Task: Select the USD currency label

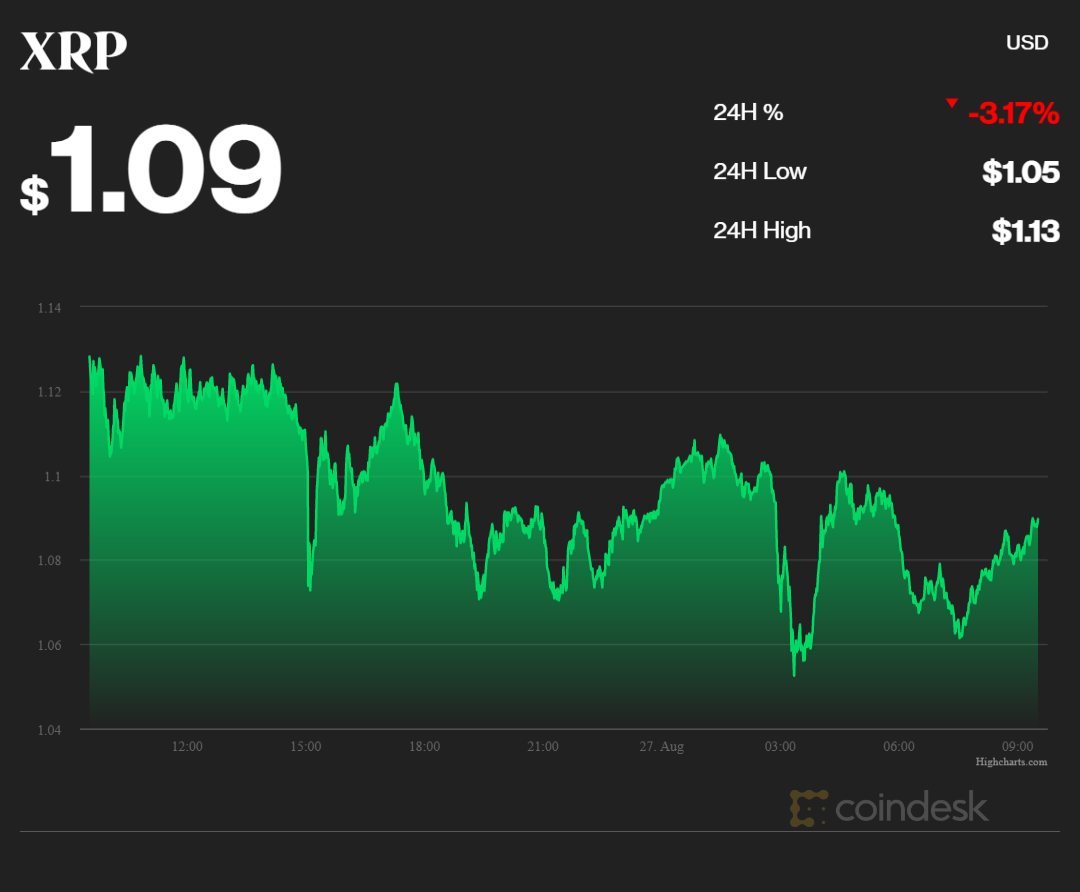Action: click(1027, 43)
